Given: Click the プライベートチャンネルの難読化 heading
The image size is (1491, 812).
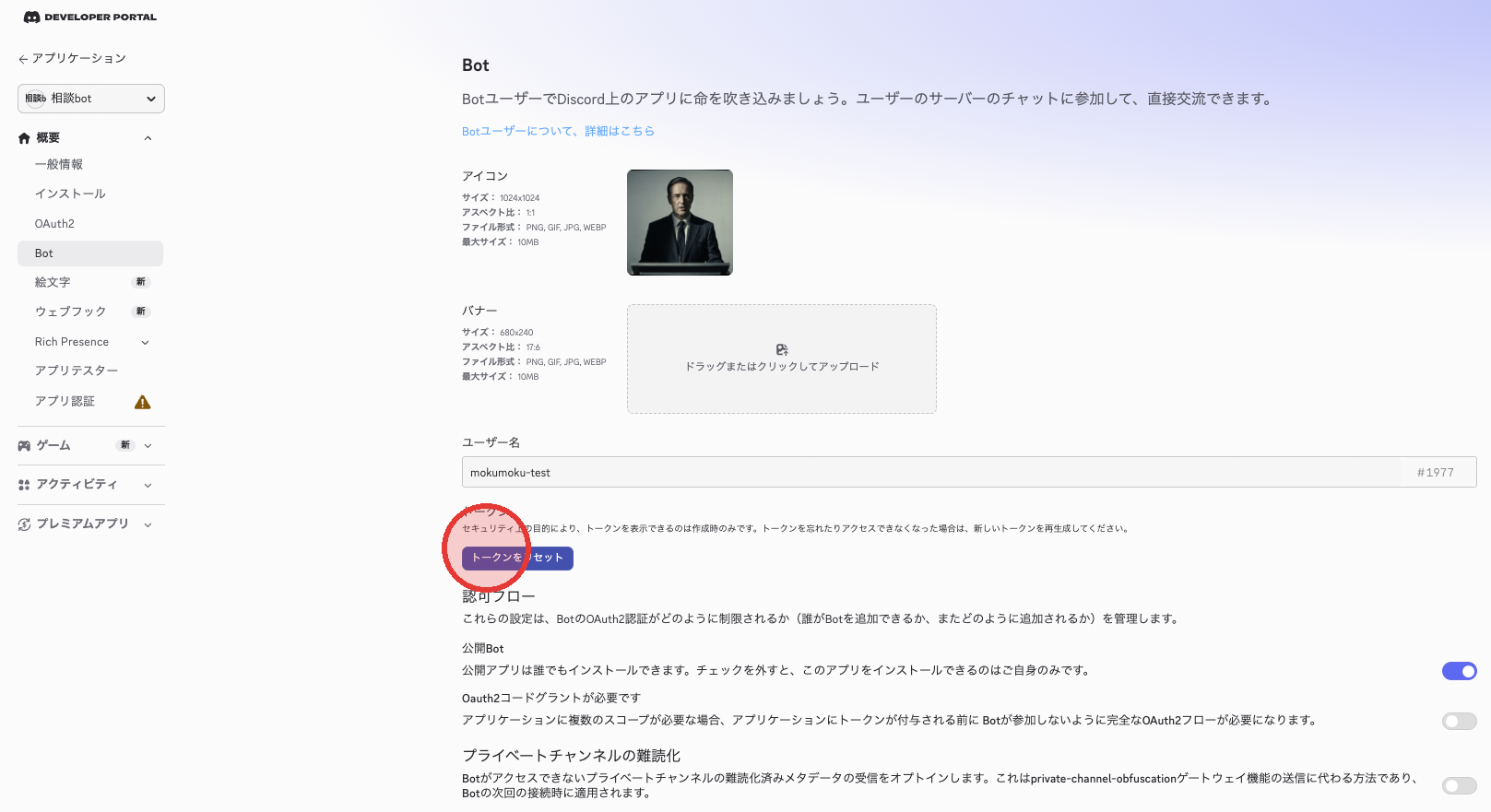Looking at the screenshot, I should [572, 756].
